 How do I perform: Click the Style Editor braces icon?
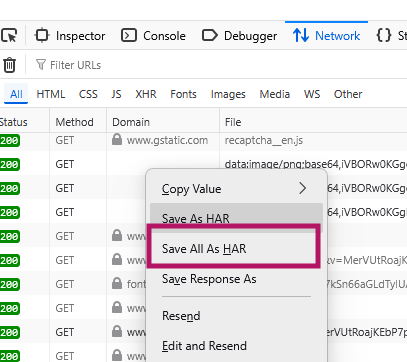(384, 35)
